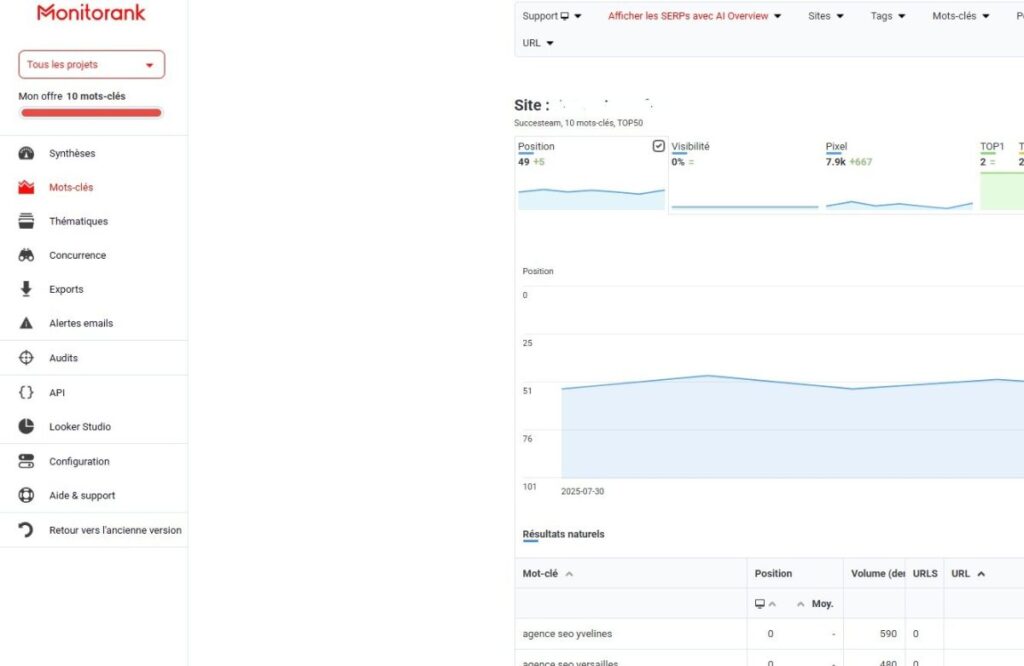Select the Résultats naturels tab

click(x=563, y=534)
